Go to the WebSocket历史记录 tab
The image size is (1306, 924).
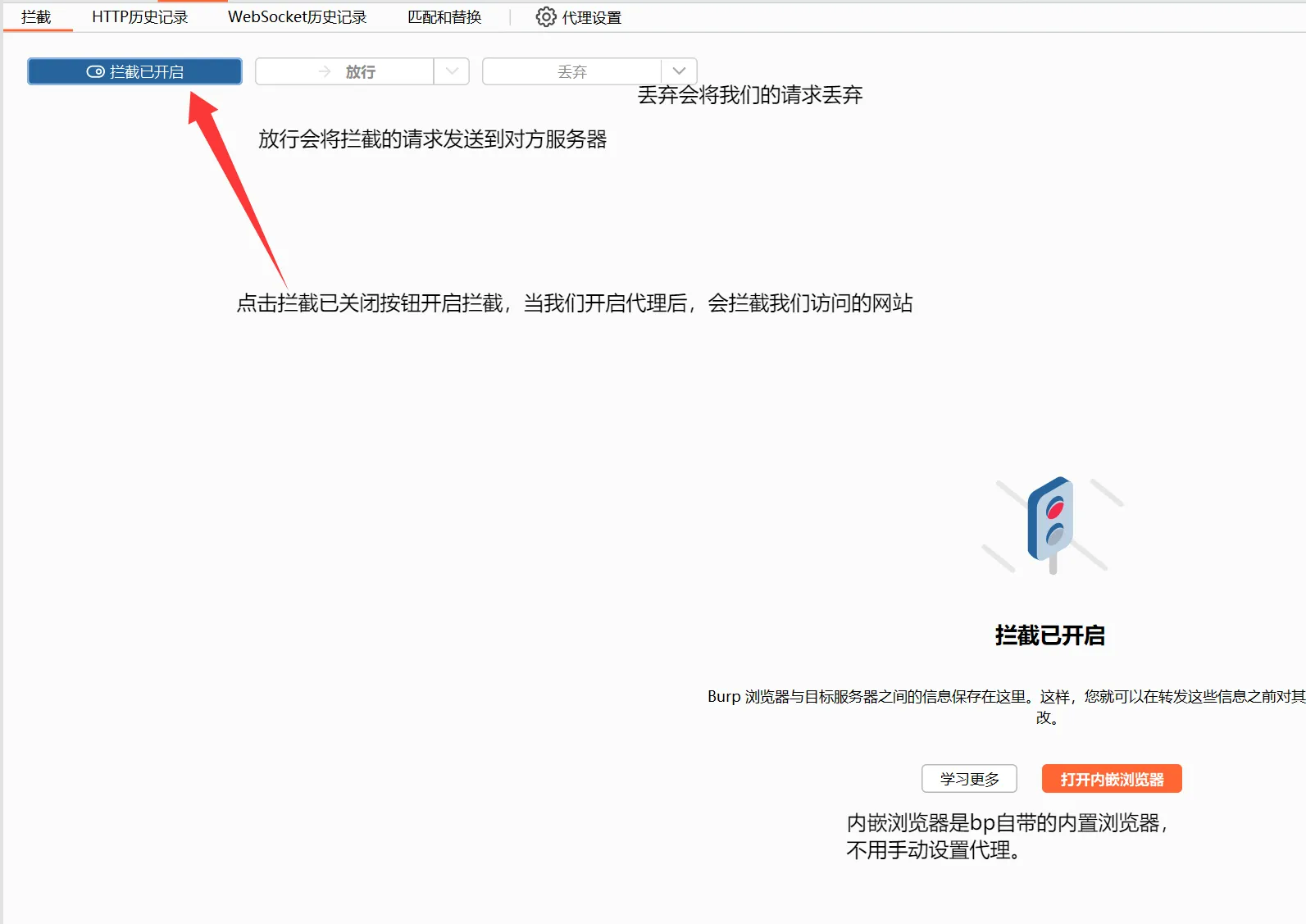coord(297,17)
